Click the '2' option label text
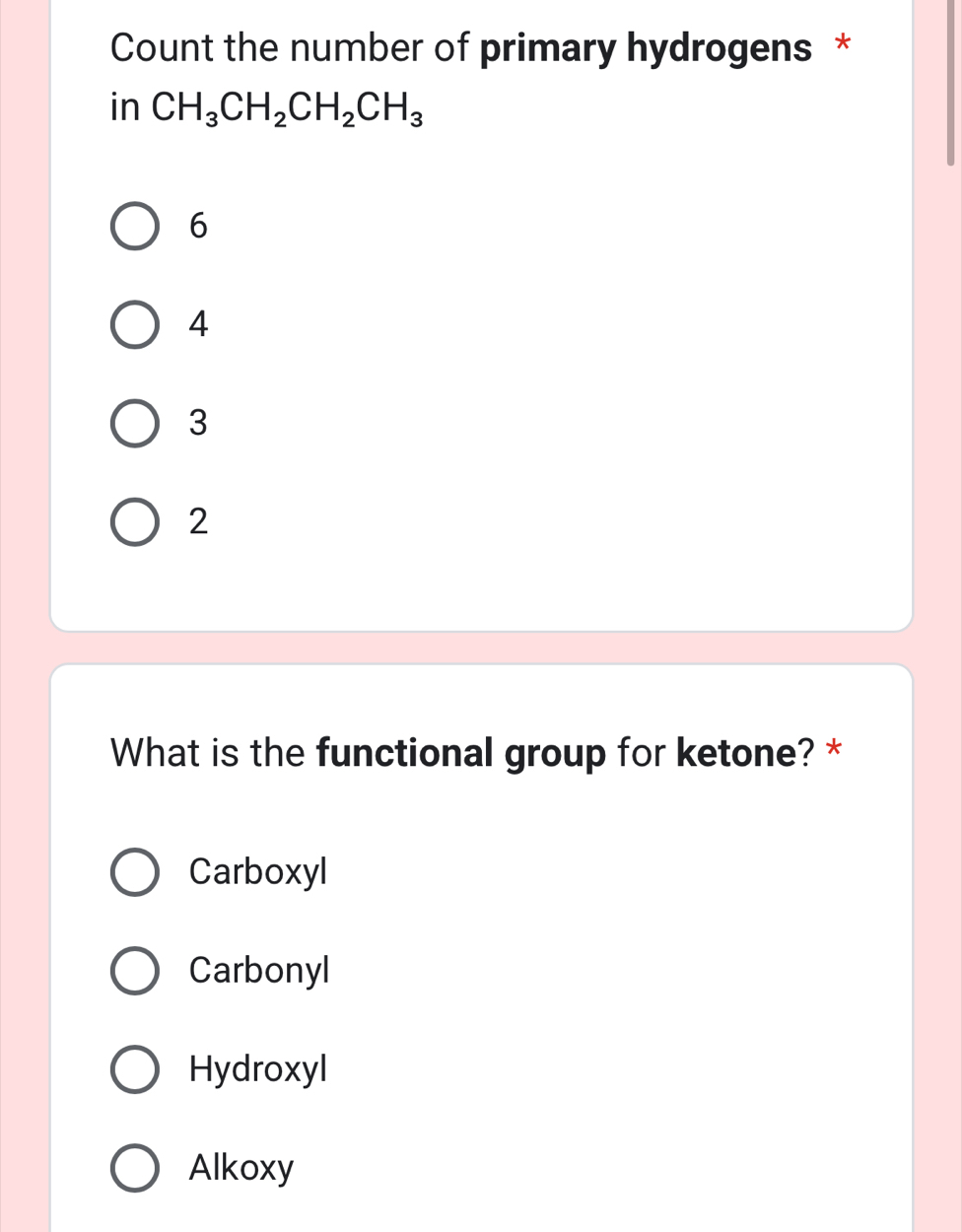962x1232 pixels. tap(198, 521)
